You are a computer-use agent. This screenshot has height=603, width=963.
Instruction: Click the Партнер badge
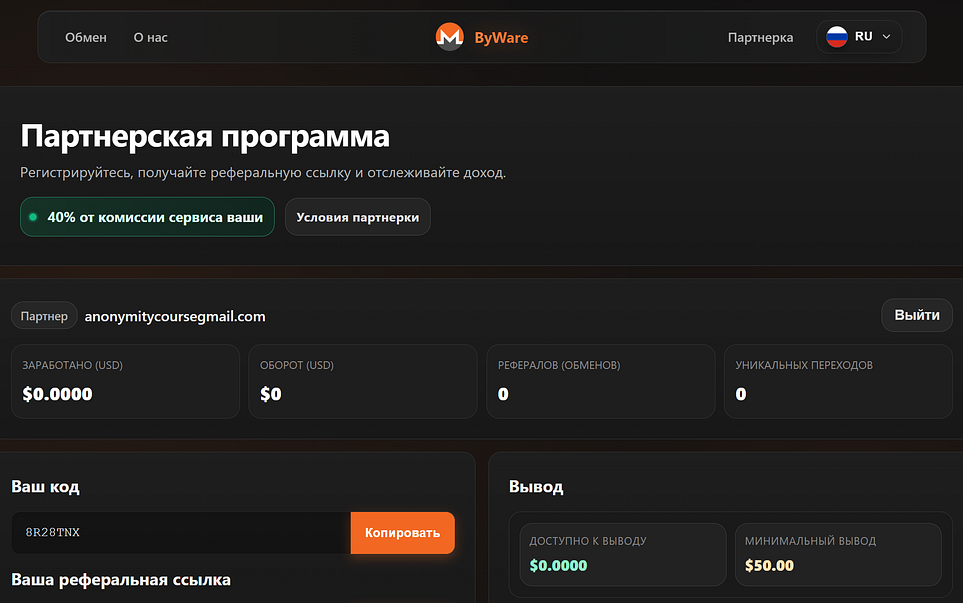pos(44,316)
